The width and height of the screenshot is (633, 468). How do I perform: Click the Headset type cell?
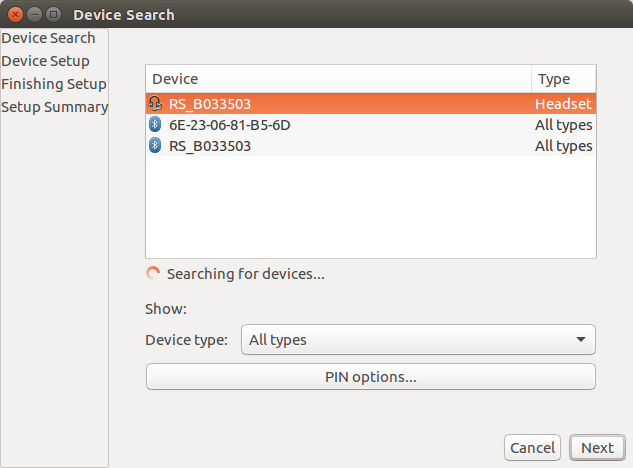click(563, 104)
